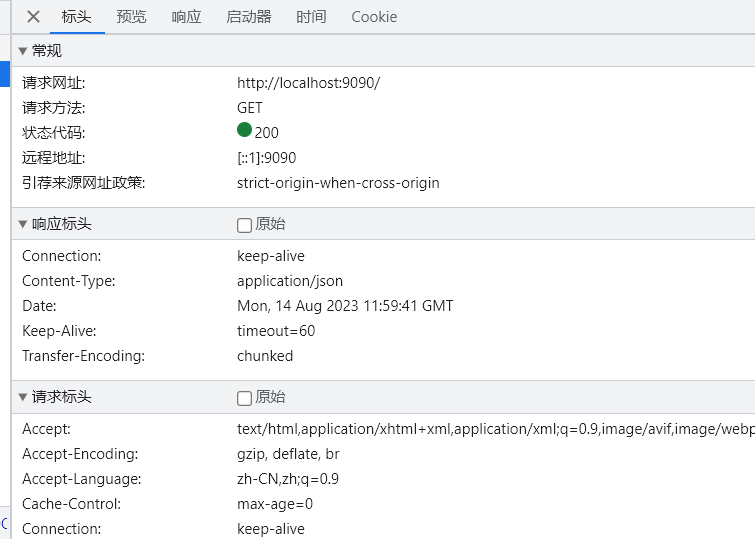The image size is (755, 539).
Task: Click the request URL http://localhost:9090/
Action: click(x=309, y=83)
